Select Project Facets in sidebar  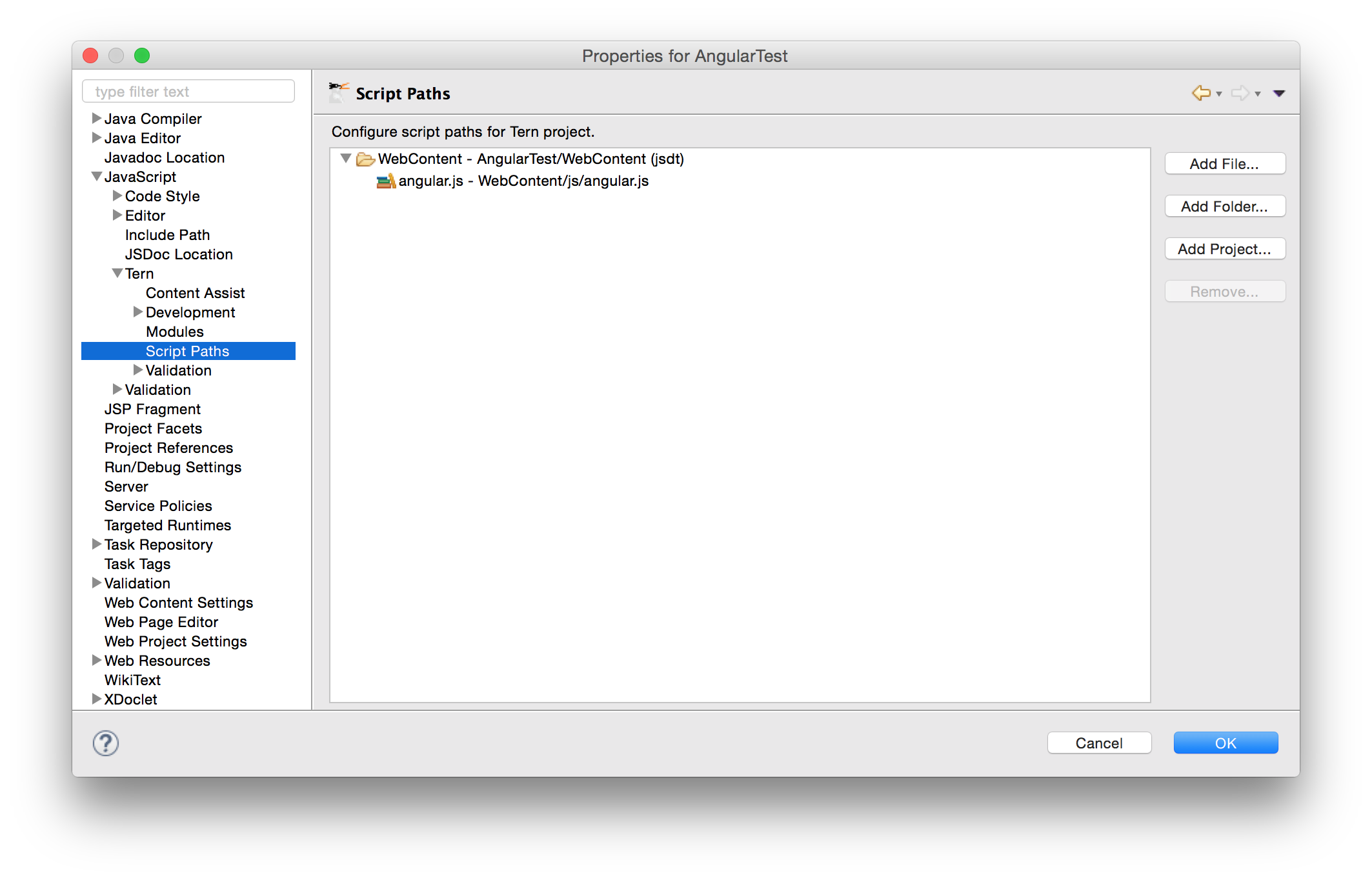pyautogui.click(x=153, y=428)
